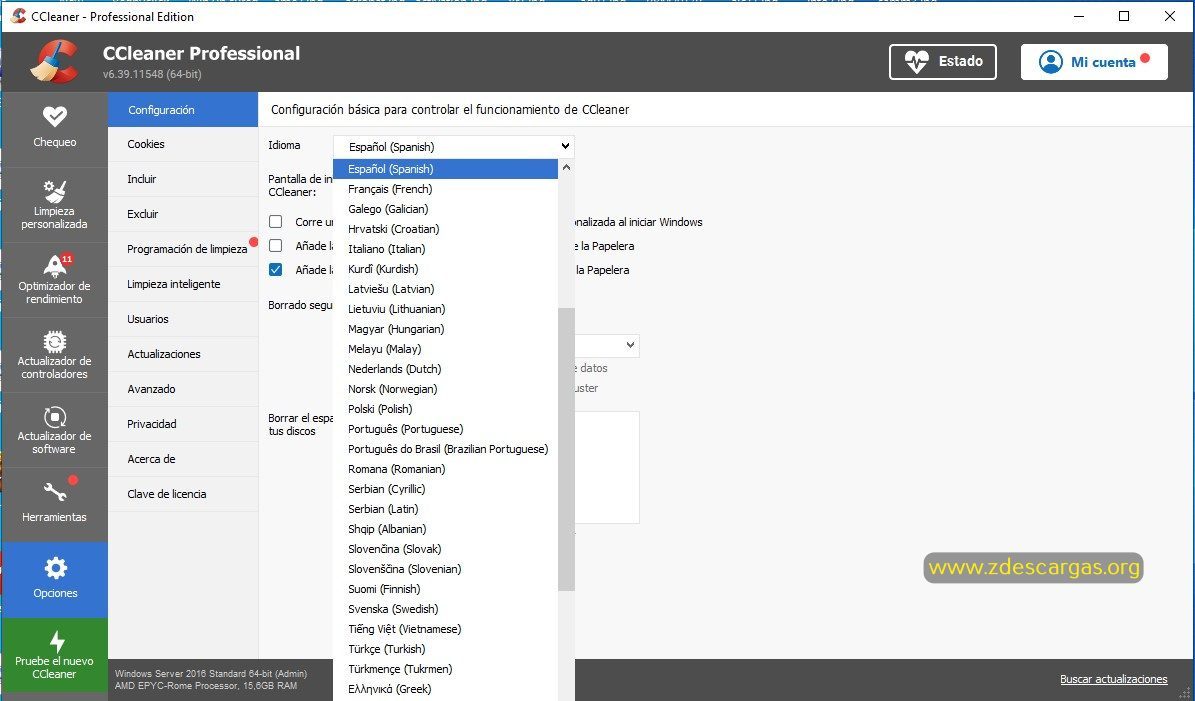Choose Polski (Polish) language
This screenshot has width=1195, height=701.
pos(446,409)
